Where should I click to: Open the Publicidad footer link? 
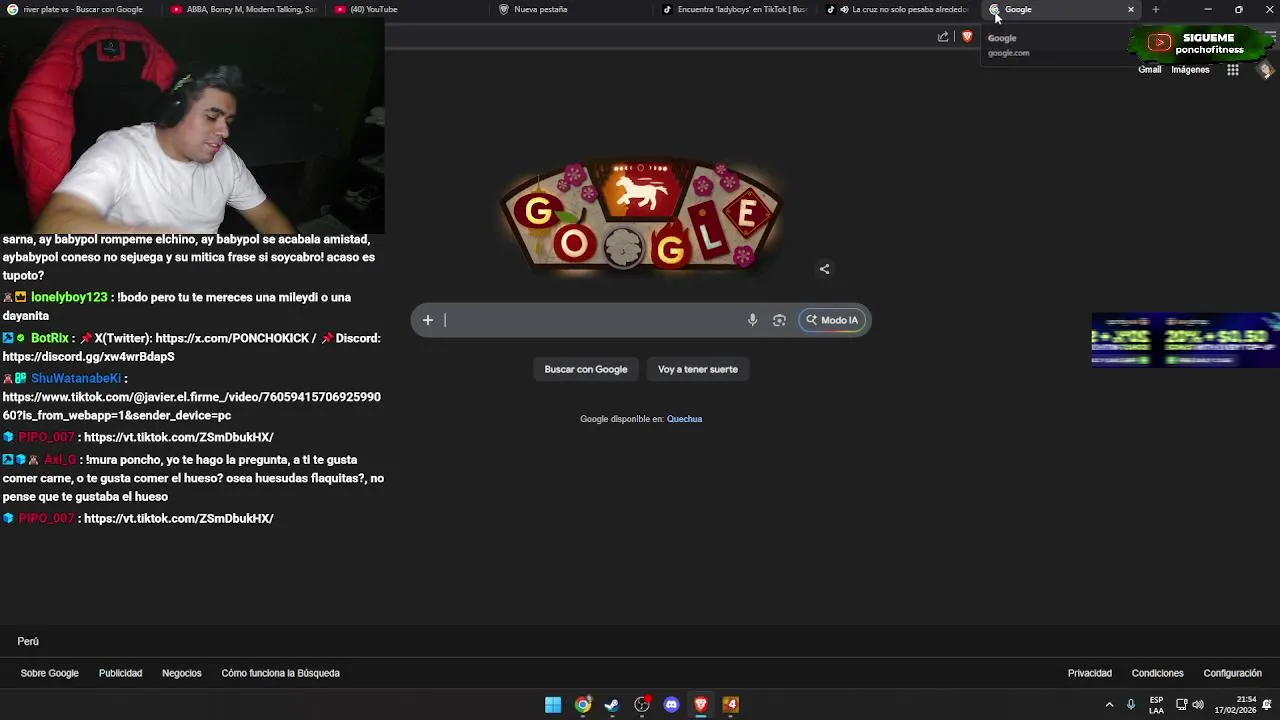tap(120, 673)
